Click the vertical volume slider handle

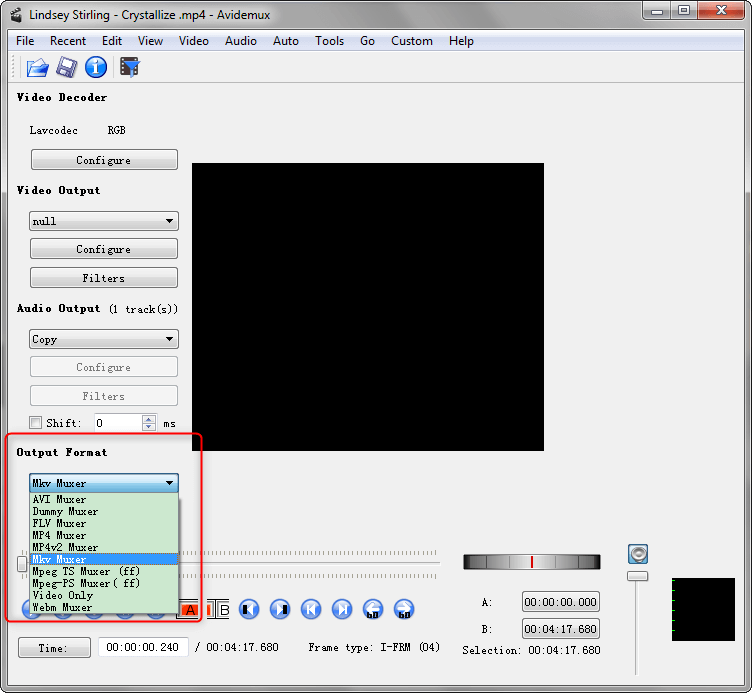tap(637, 576)
